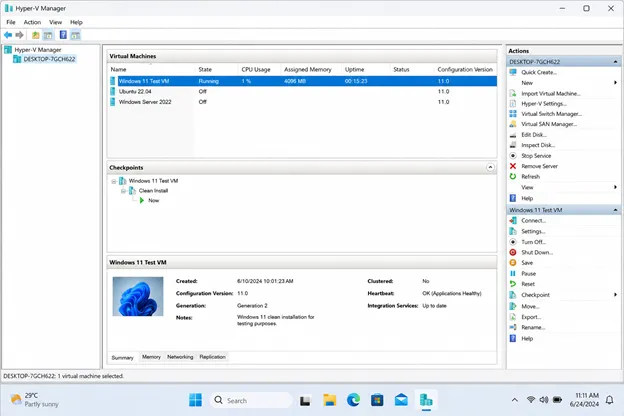The width and height of the screenshot is (624, 416).
Task: Switch to the Memory tab
Action: (151, 357)
